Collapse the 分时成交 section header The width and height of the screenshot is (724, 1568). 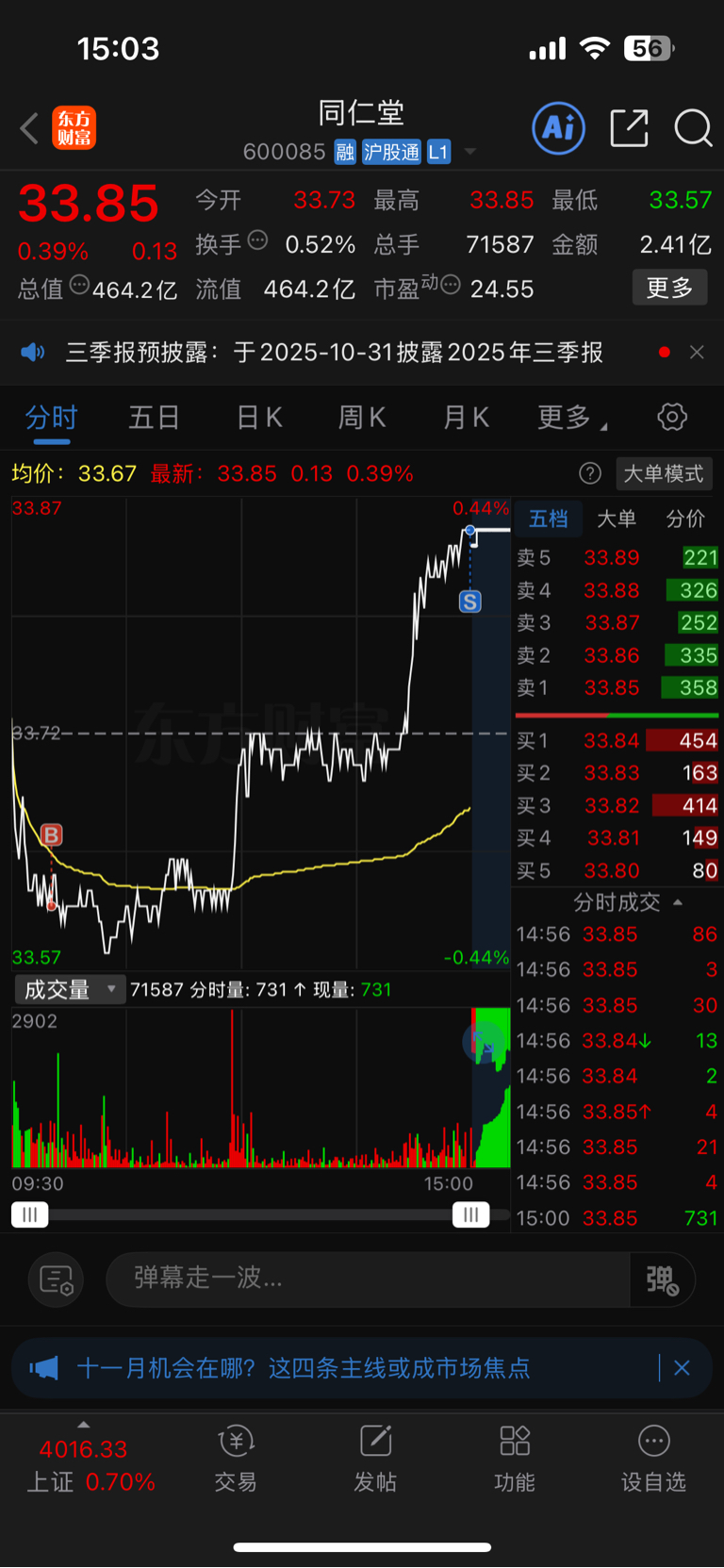click(627, 902)
